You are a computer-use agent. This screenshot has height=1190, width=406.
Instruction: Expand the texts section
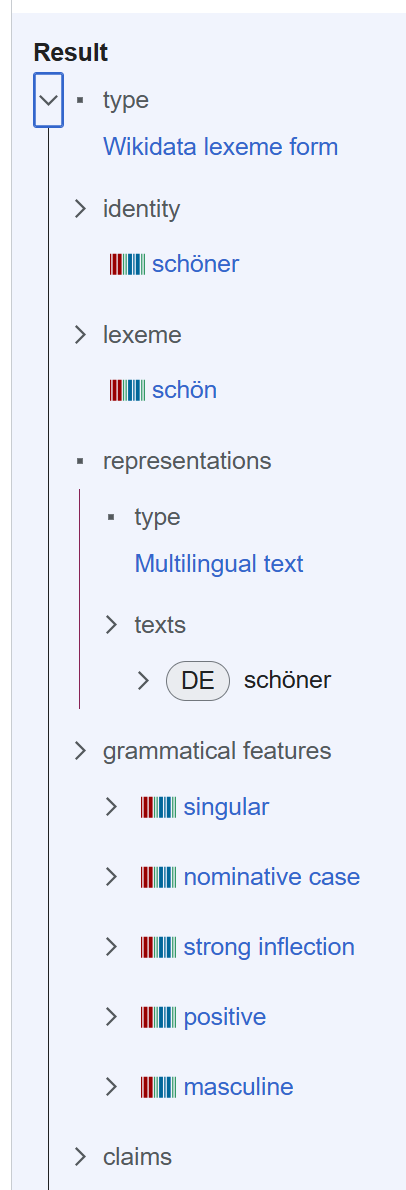pyautogui.click(x=112, y=625)
